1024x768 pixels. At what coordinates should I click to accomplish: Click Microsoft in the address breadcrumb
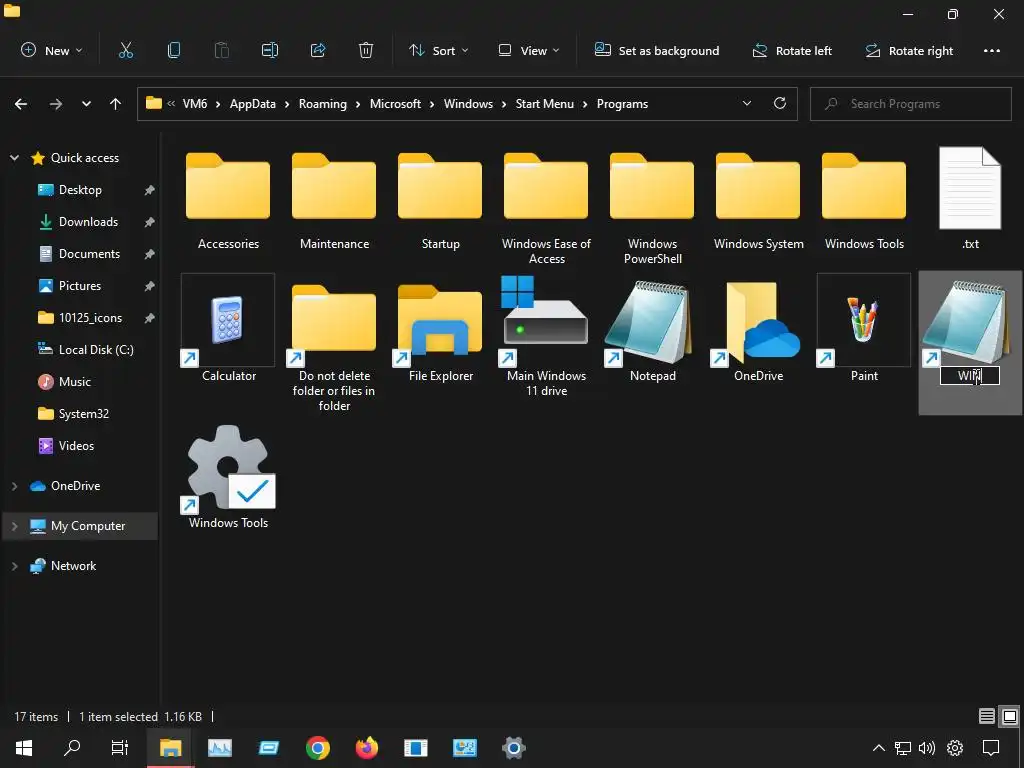pyautogui.click(x=395, y=104)
